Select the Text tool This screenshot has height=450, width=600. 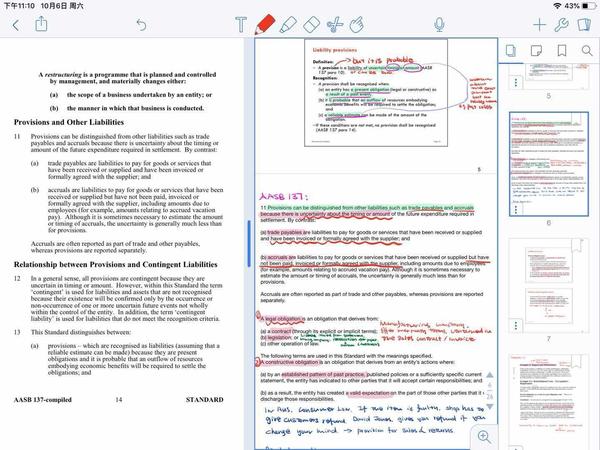click(x=241, y=25)
